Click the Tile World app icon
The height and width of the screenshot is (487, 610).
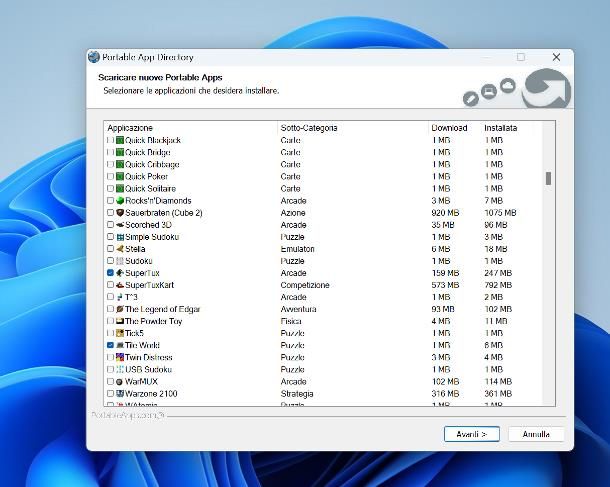pos(120,345)
